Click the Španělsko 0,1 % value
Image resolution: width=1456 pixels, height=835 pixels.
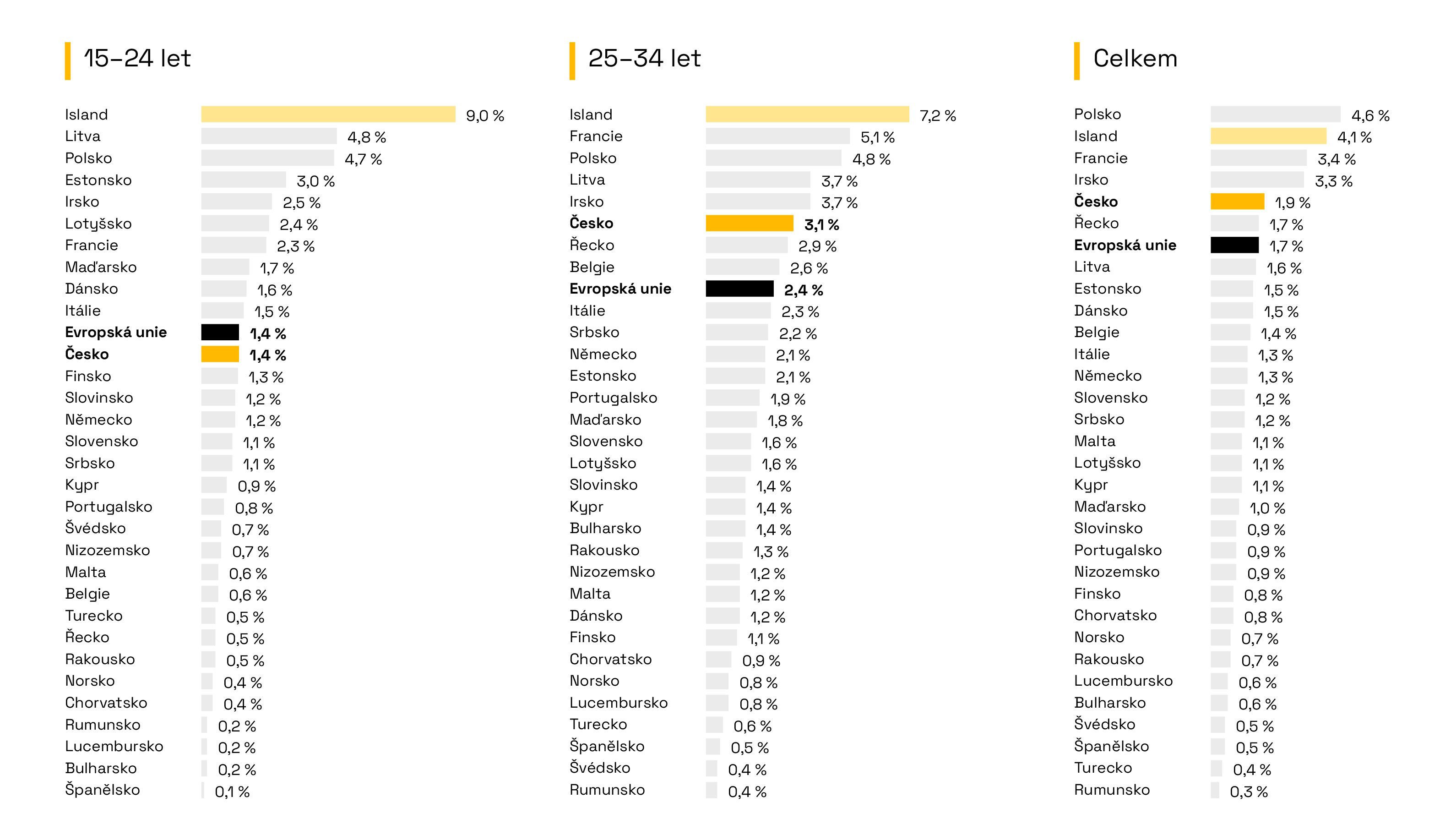[x=232, y=792]
